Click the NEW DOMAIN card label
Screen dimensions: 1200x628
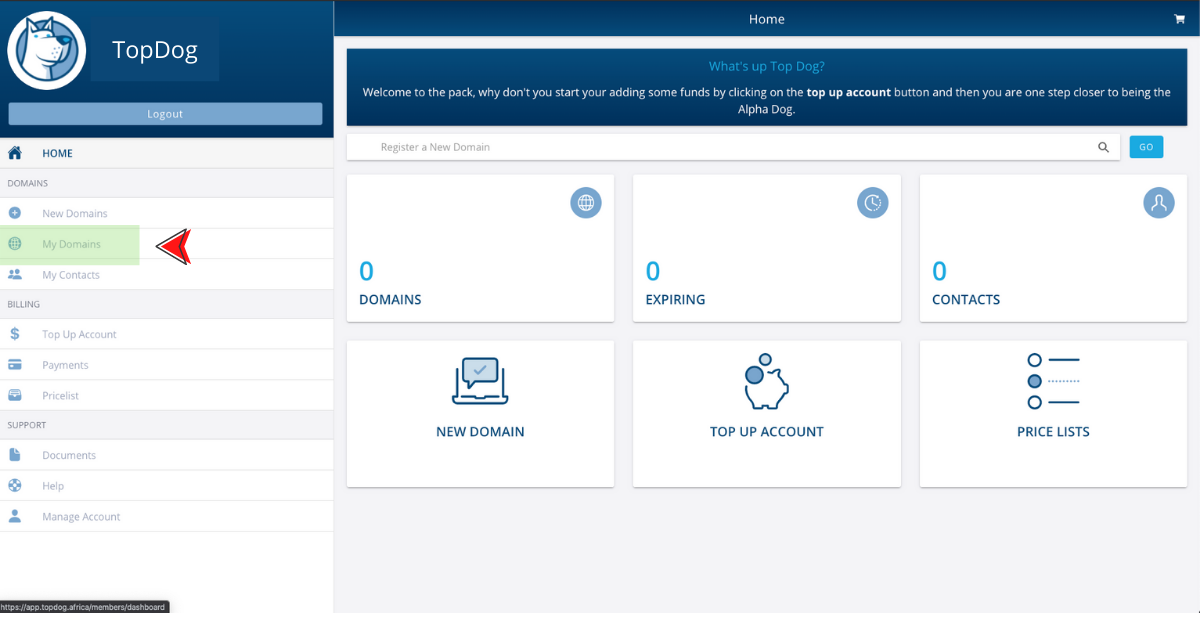pos(480,432)
